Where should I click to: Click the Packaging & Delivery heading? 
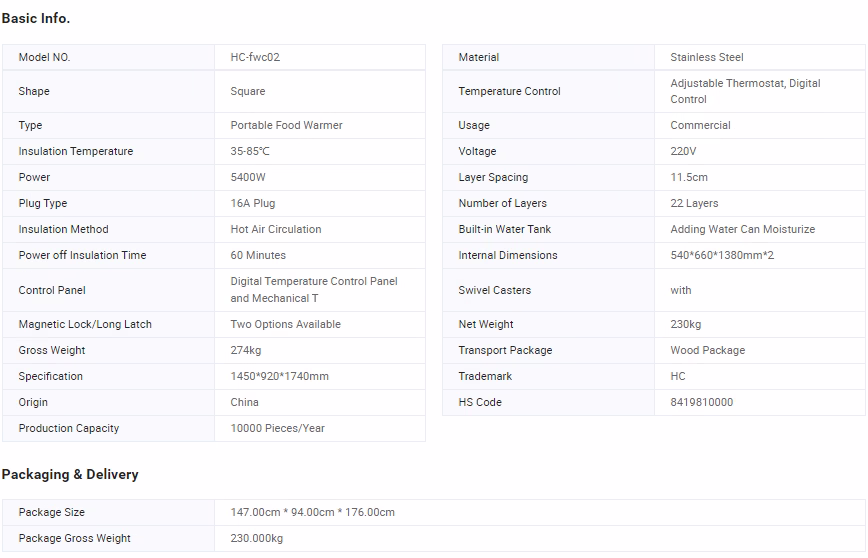coord(70,474)
